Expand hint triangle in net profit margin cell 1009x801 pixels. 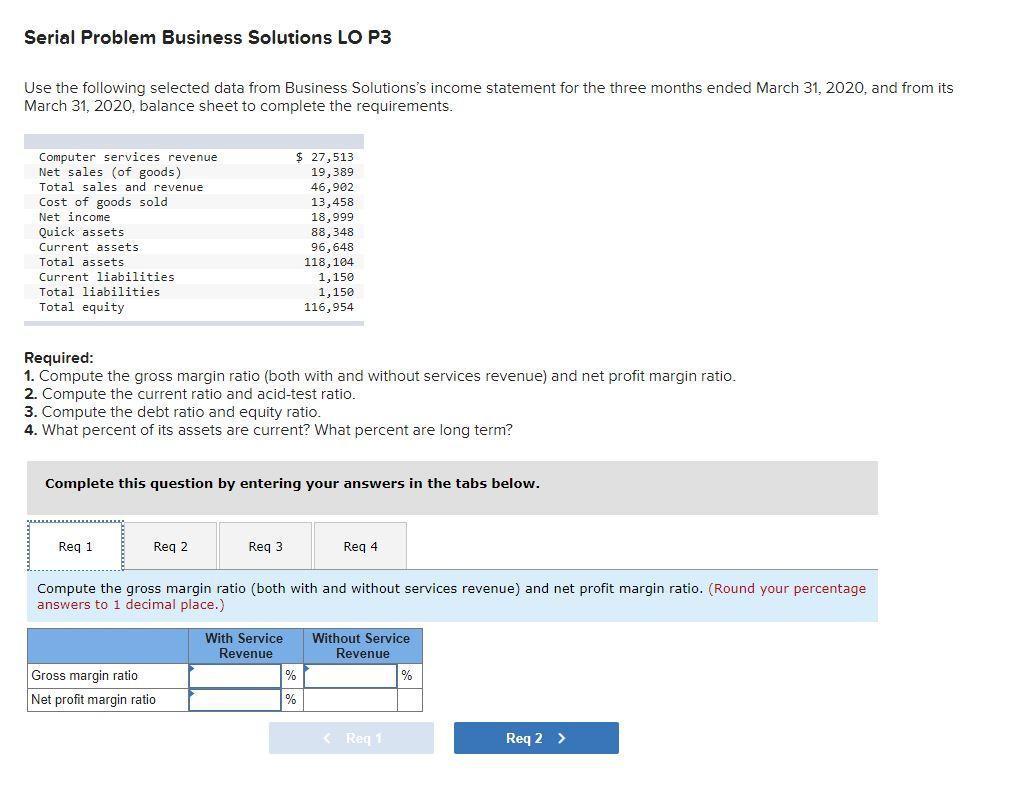coord(189,692)
